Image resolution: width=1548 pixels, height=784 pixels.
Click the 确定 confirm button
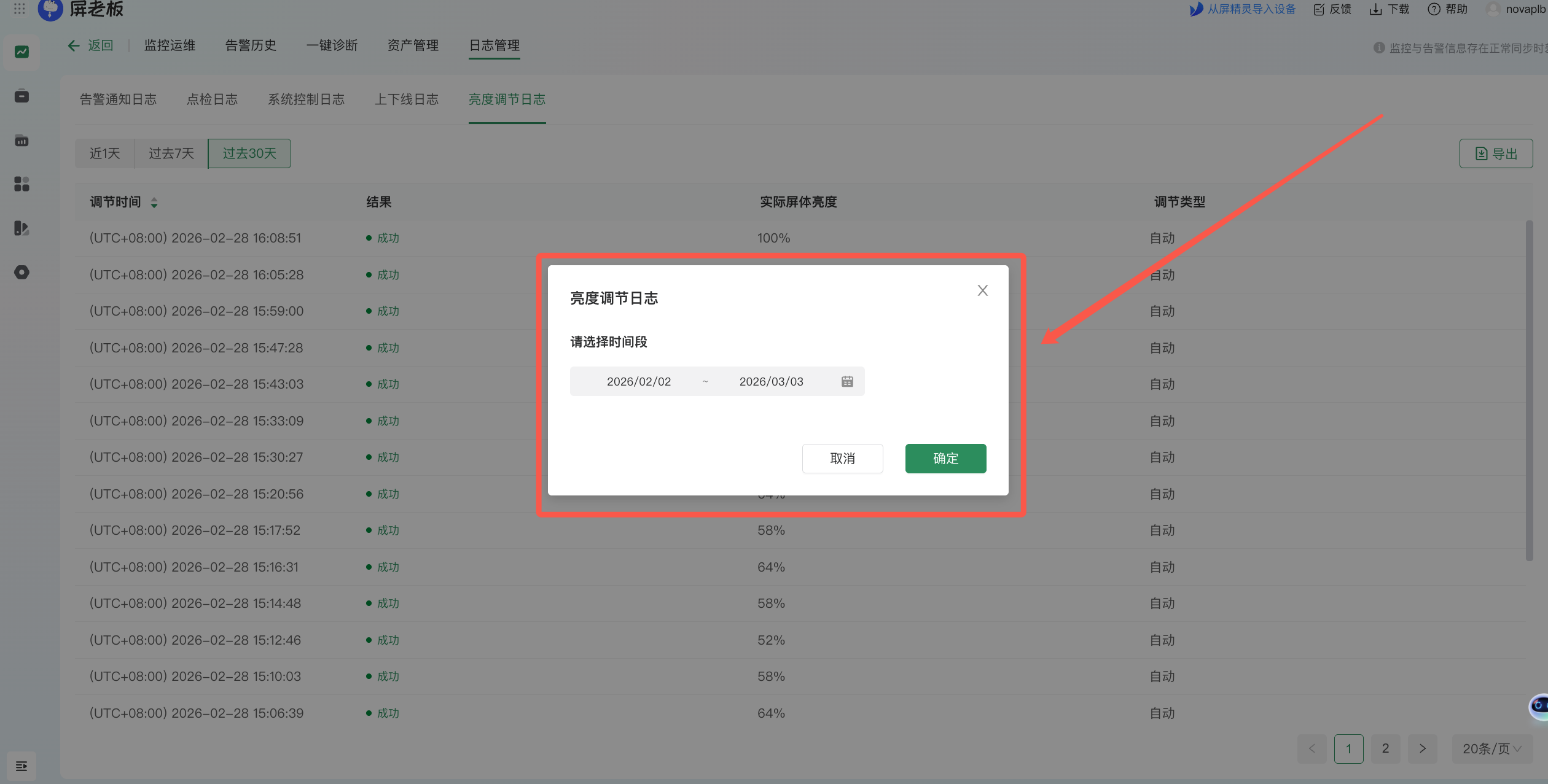(x=945, y=458)
